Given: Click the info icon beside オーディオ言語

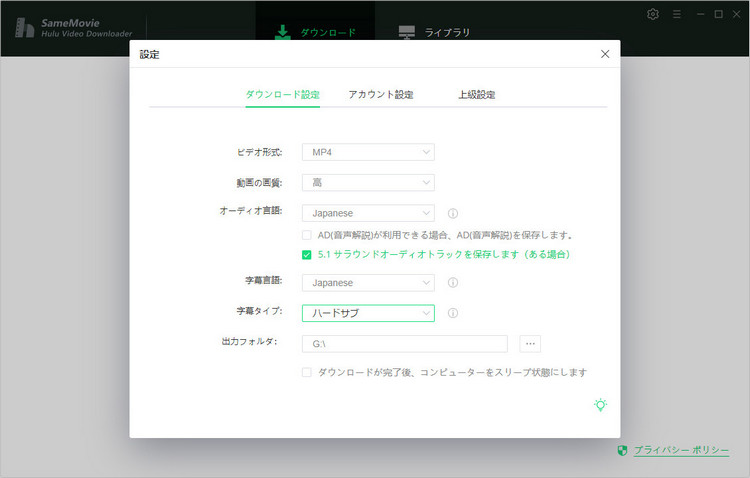Looking at the screenshot, I should tap(452, 213).
